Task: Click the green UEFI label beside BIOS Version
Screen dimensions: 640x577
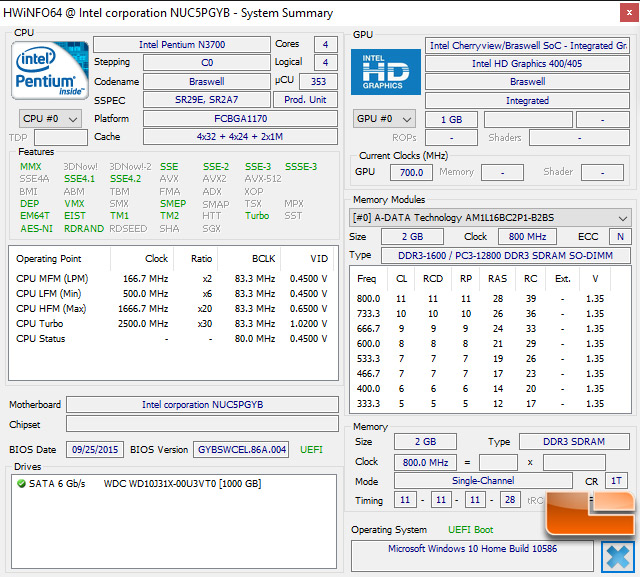Action: pyautogui.click(x=311, y=450)
